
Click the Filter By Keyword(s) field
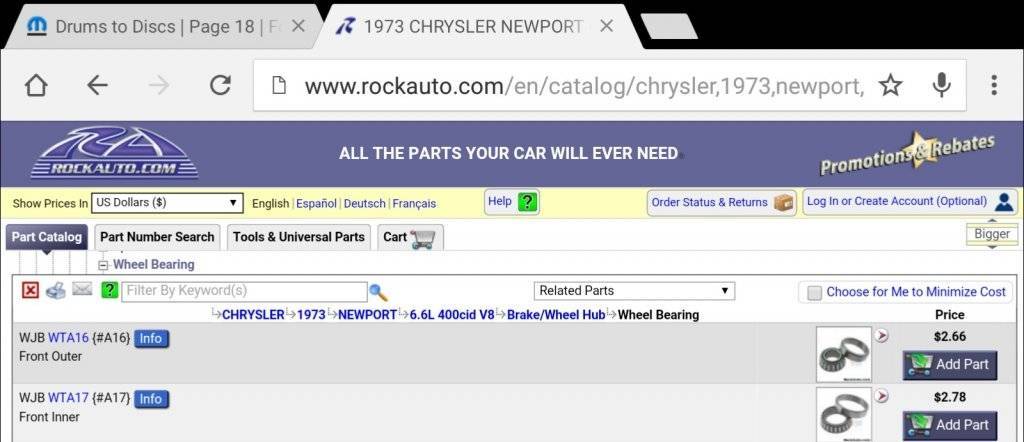click(245, 291)
